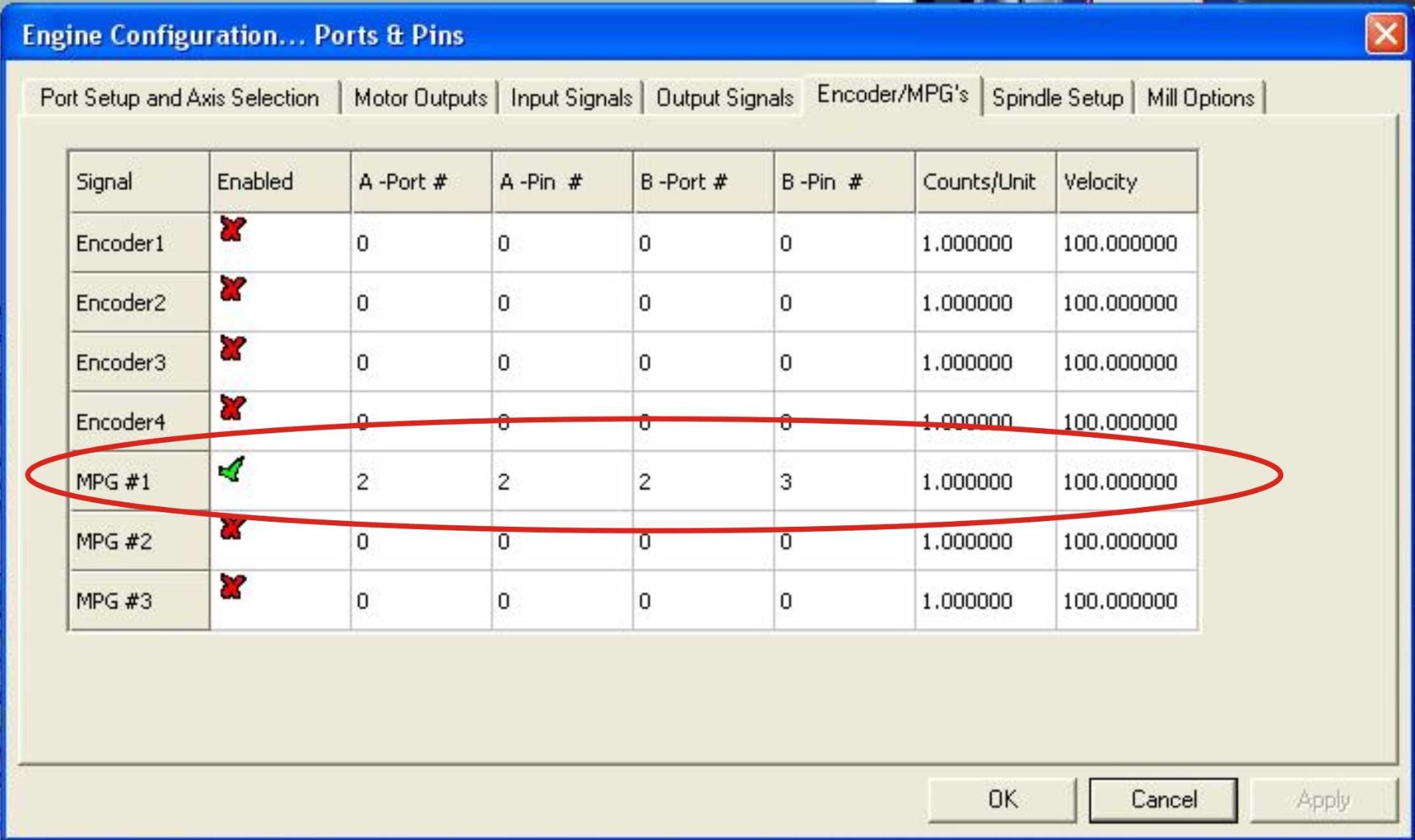Enable the MPG #2 signal
The width and height of the screenshot is (1415, 840).
[x=231, y=526]
